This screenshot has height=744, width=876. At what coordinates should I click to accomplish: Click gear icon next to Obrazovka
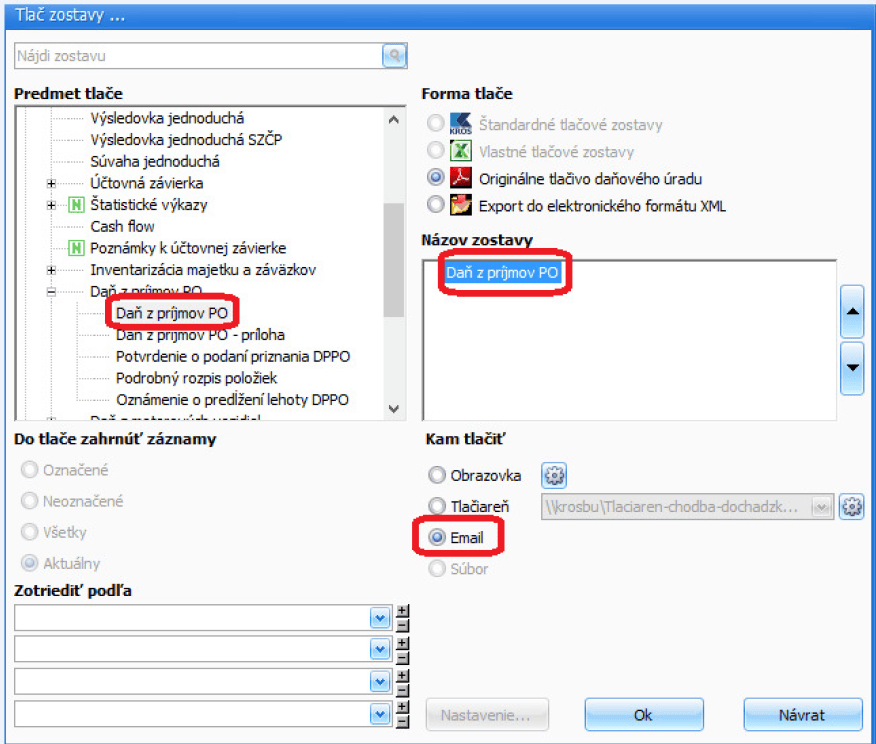tap(554, 475)
